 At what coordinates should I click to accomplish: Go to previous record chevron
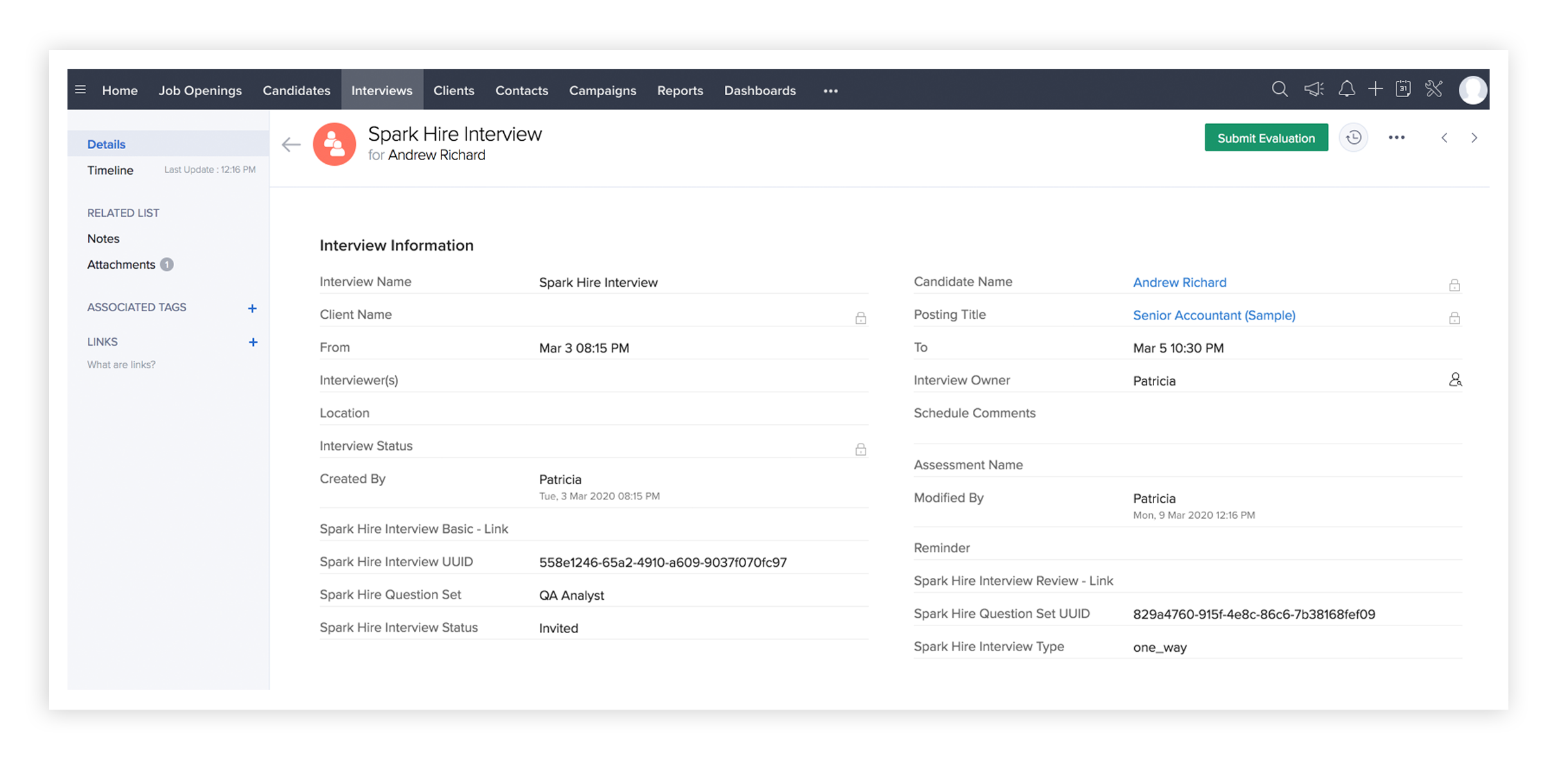click(1444, 138)
